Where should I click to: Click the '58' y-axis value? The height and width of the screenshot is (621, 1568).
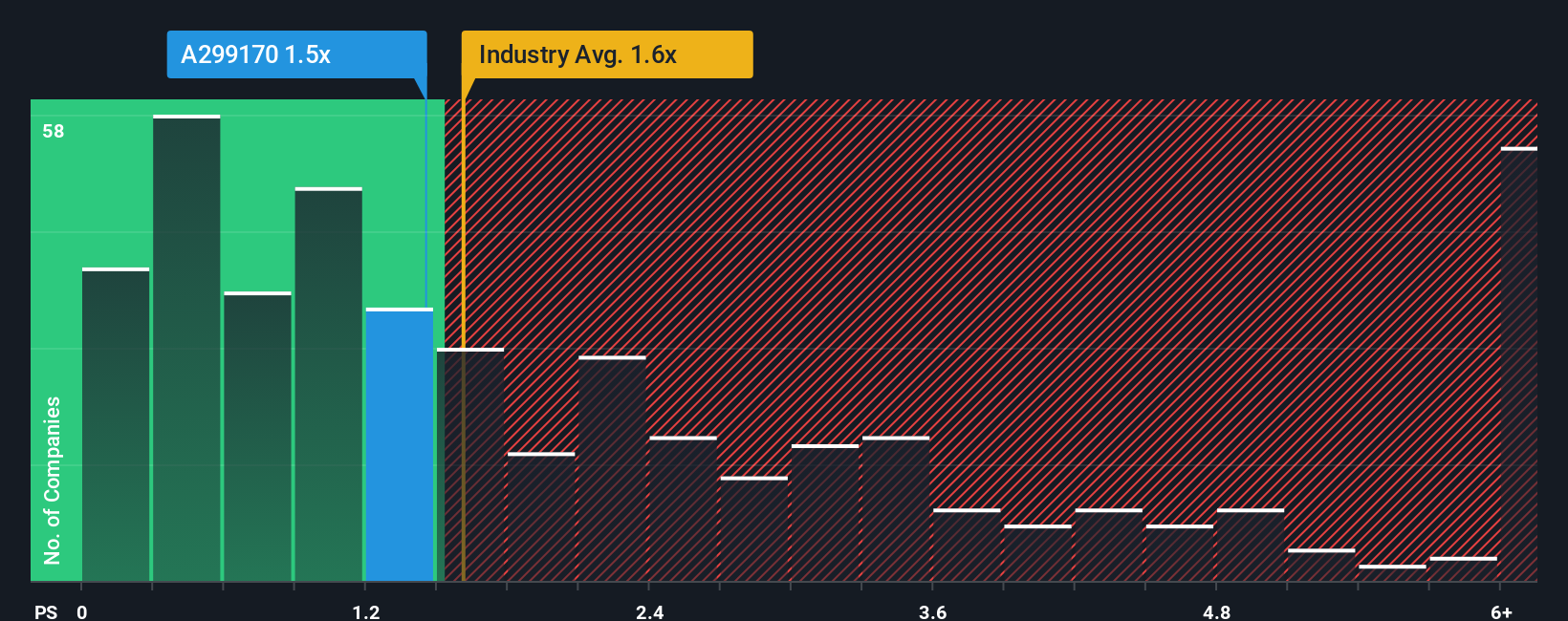pyautogui.click(x=54, y=131)
